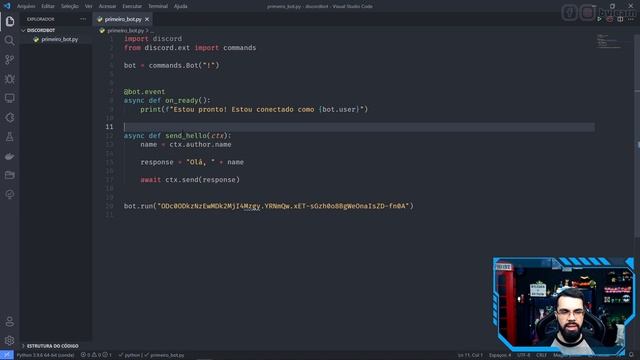Click the 'Olá, ' string literal
Screen dimensions: 640x360
point(200,162)
